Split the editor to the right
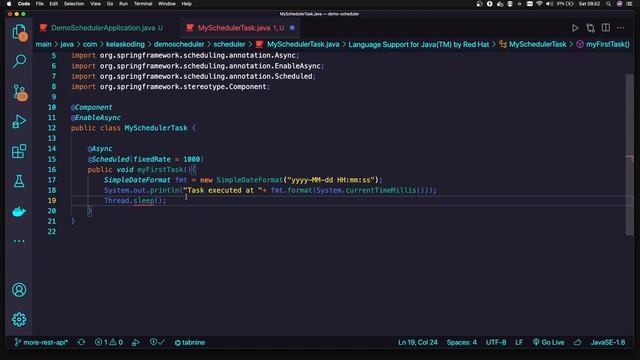Viewport: 640px width, 360px height. (606, 28)
